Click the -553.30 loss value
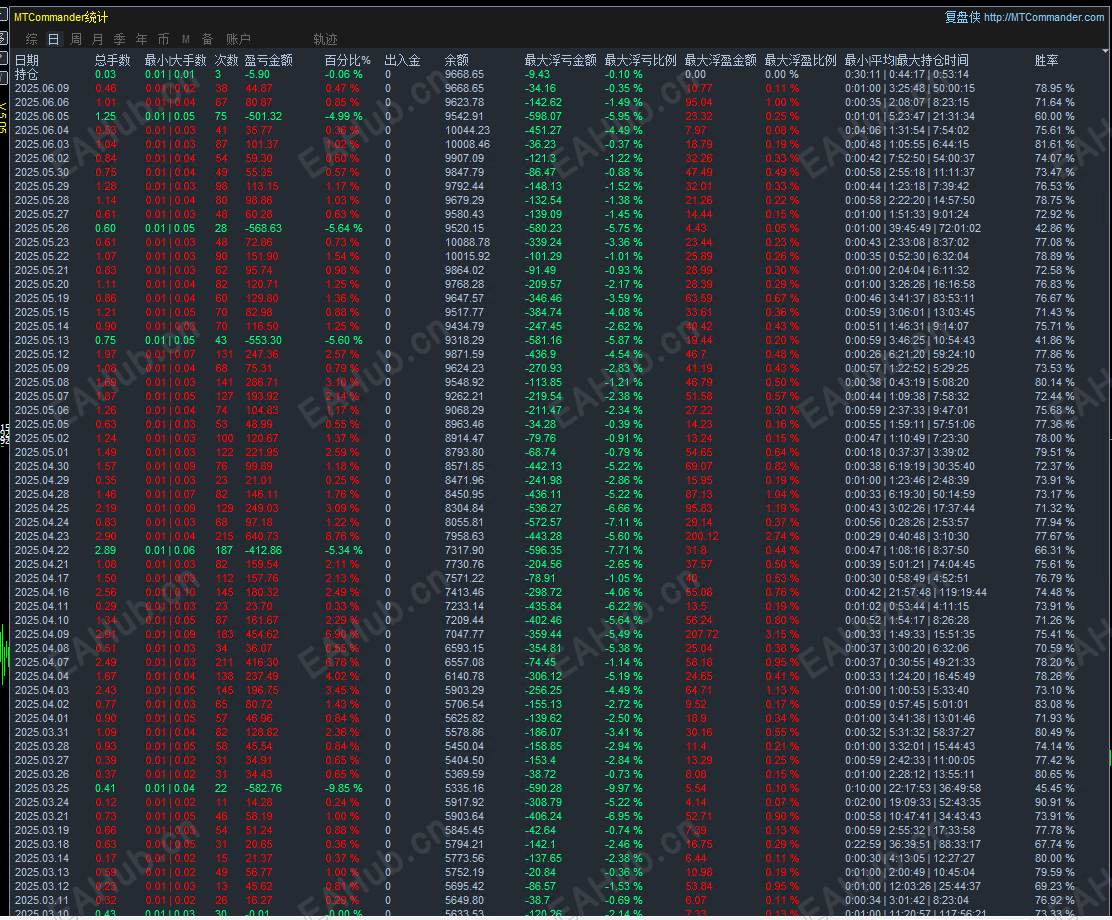This screenshot has height=920, width=1112. 264,340
